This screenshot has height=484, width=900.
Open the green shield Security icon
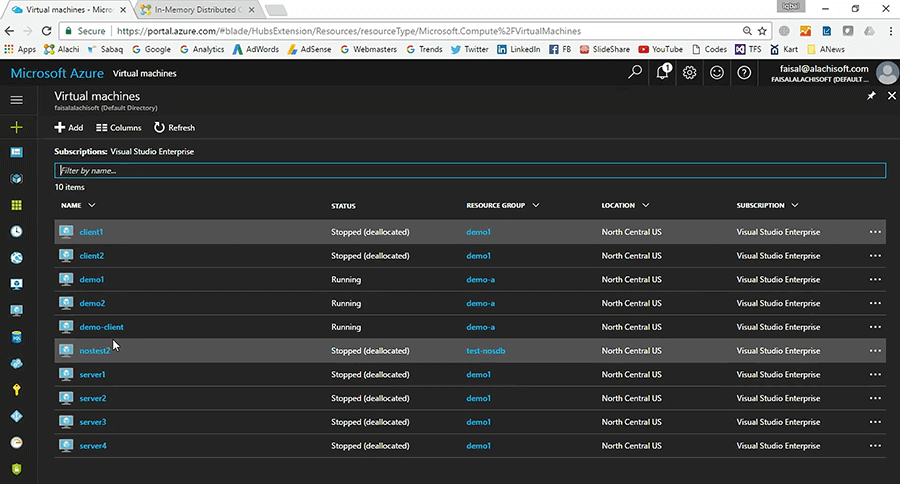pyautogui.click(x=17, y=469)
